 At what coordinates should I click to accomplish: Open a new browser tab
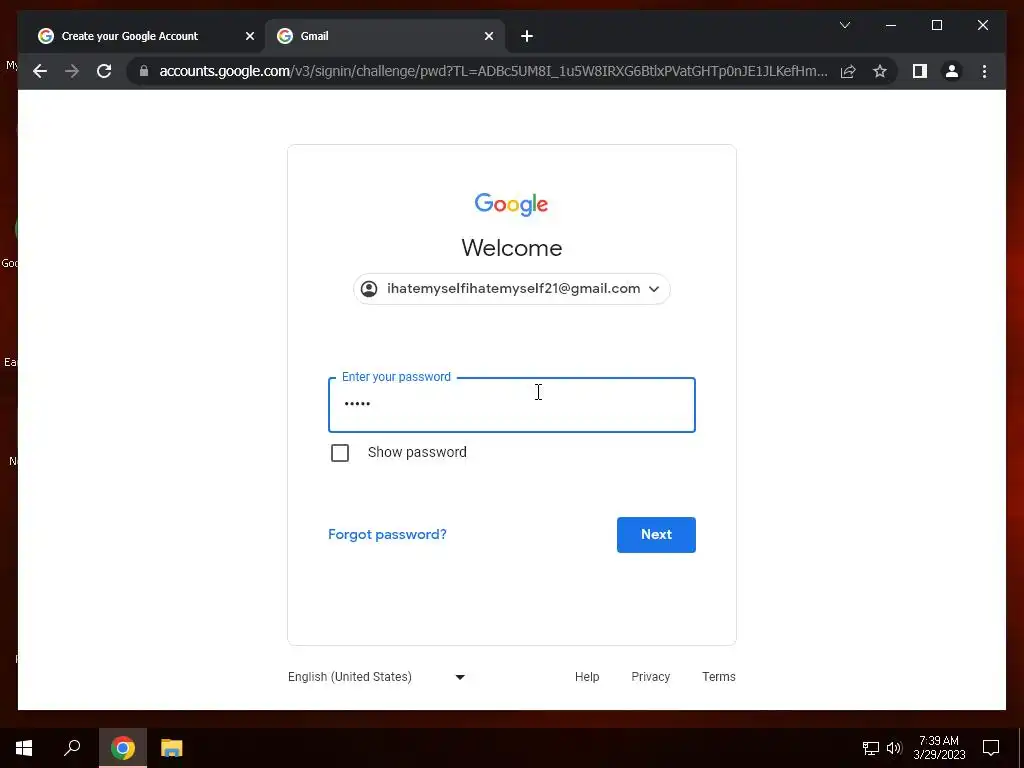[x=527, y=36]
